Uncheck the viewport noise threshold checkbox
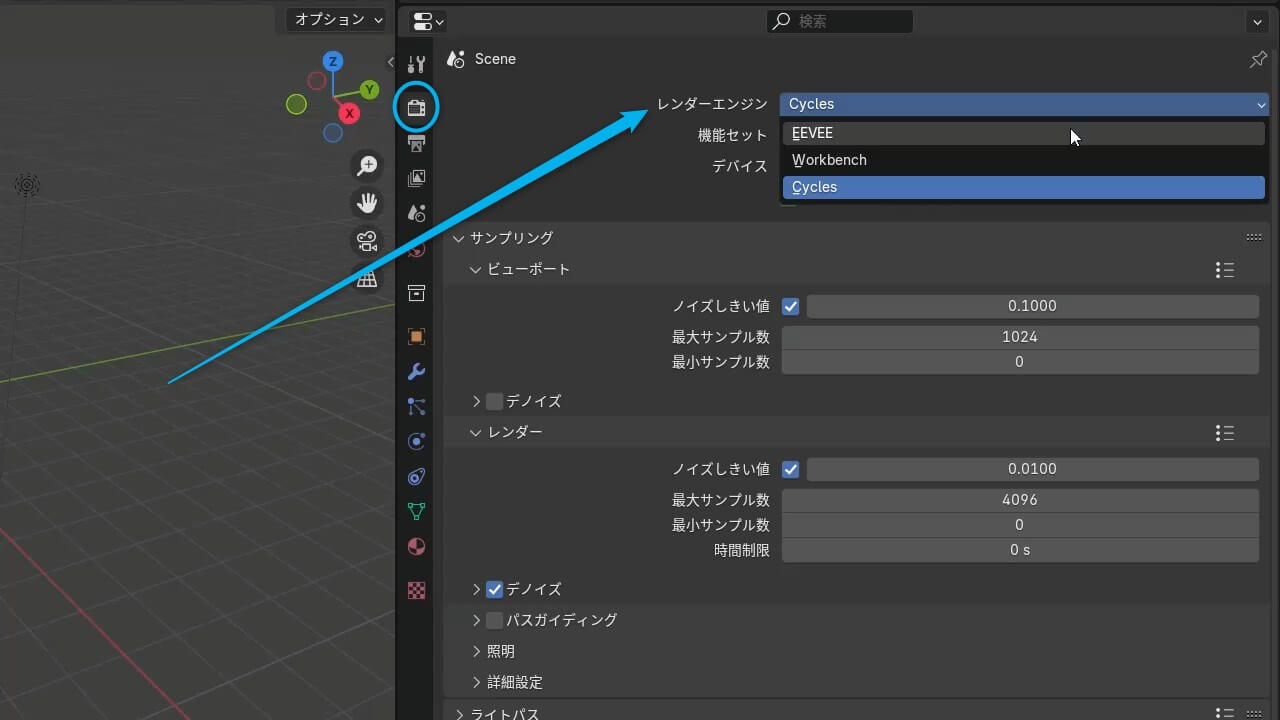 point(790,306)
